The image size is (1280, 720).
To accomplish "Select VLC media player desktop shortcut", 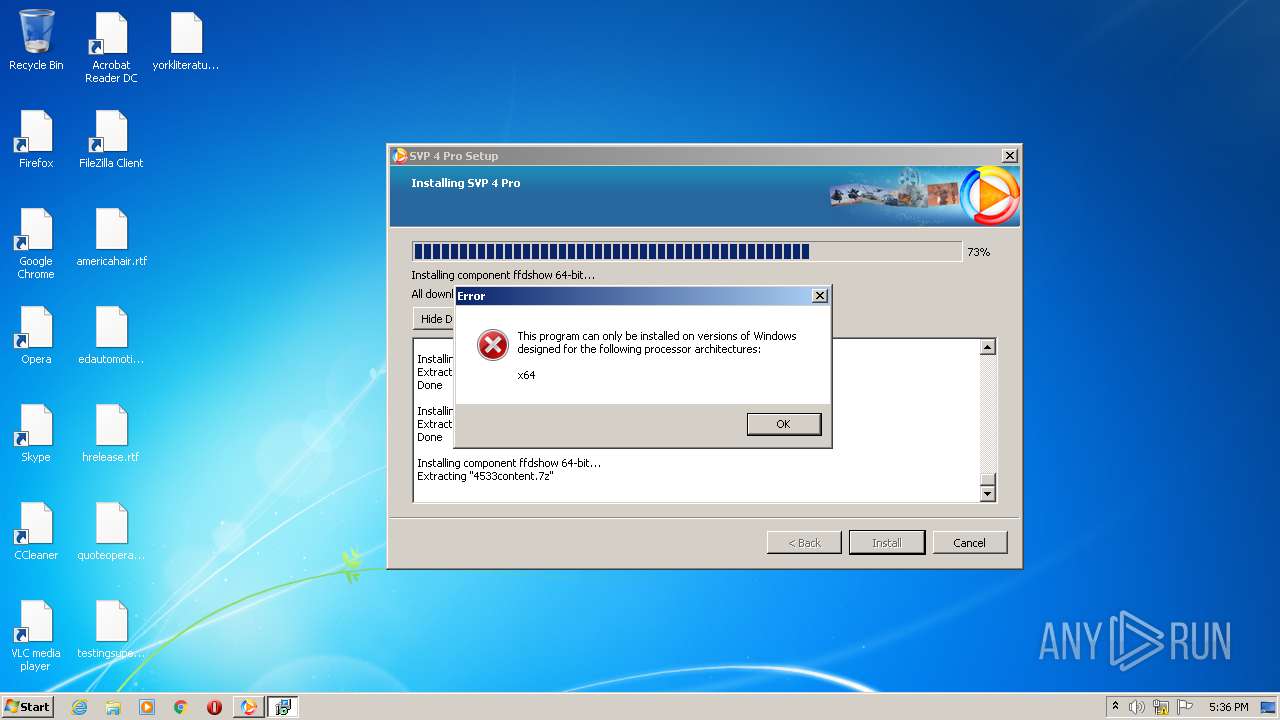I will tap(36, 635).
